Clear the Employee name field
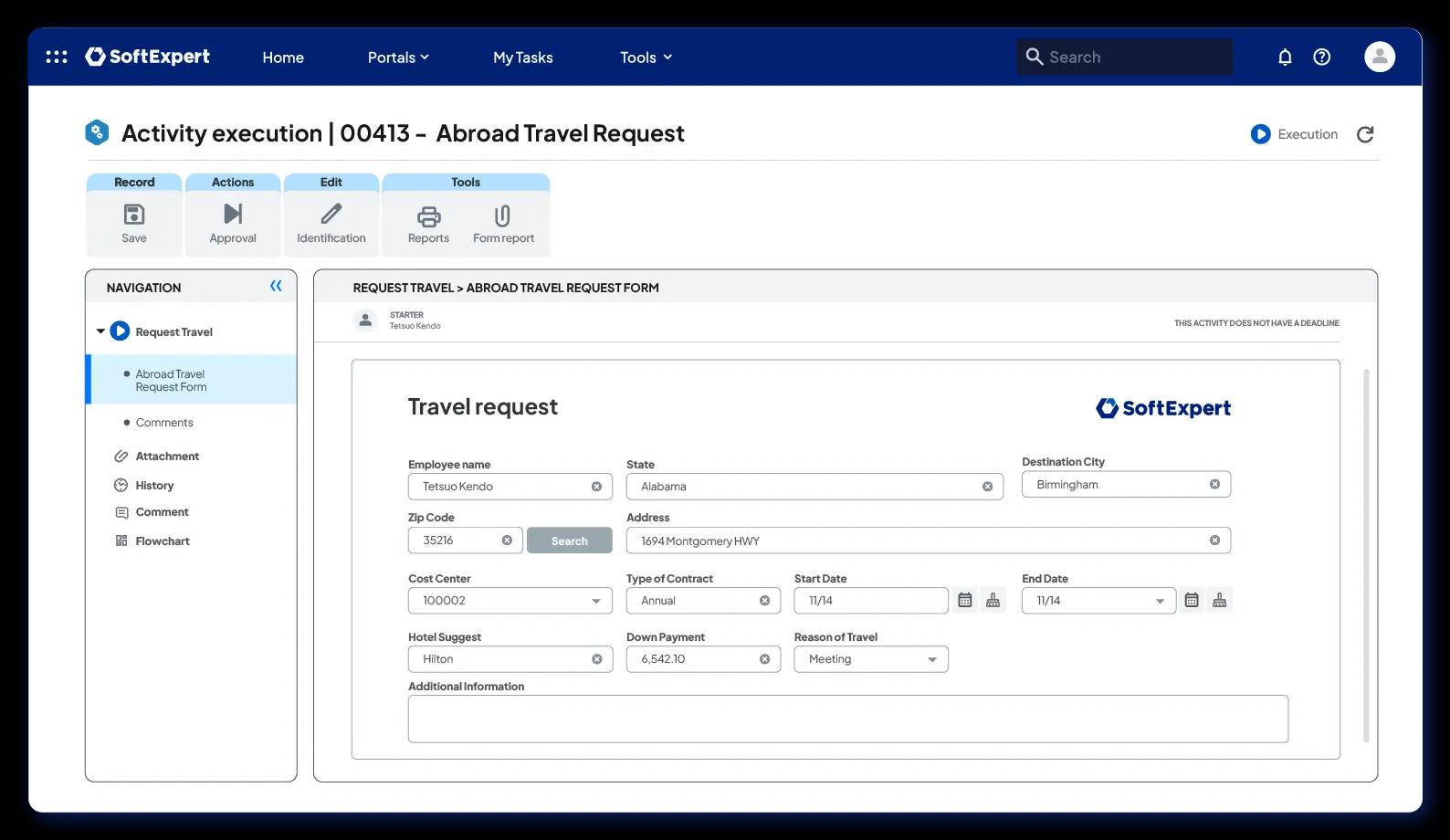This screenshot has width=1450, height=840. tap(596, 487)
